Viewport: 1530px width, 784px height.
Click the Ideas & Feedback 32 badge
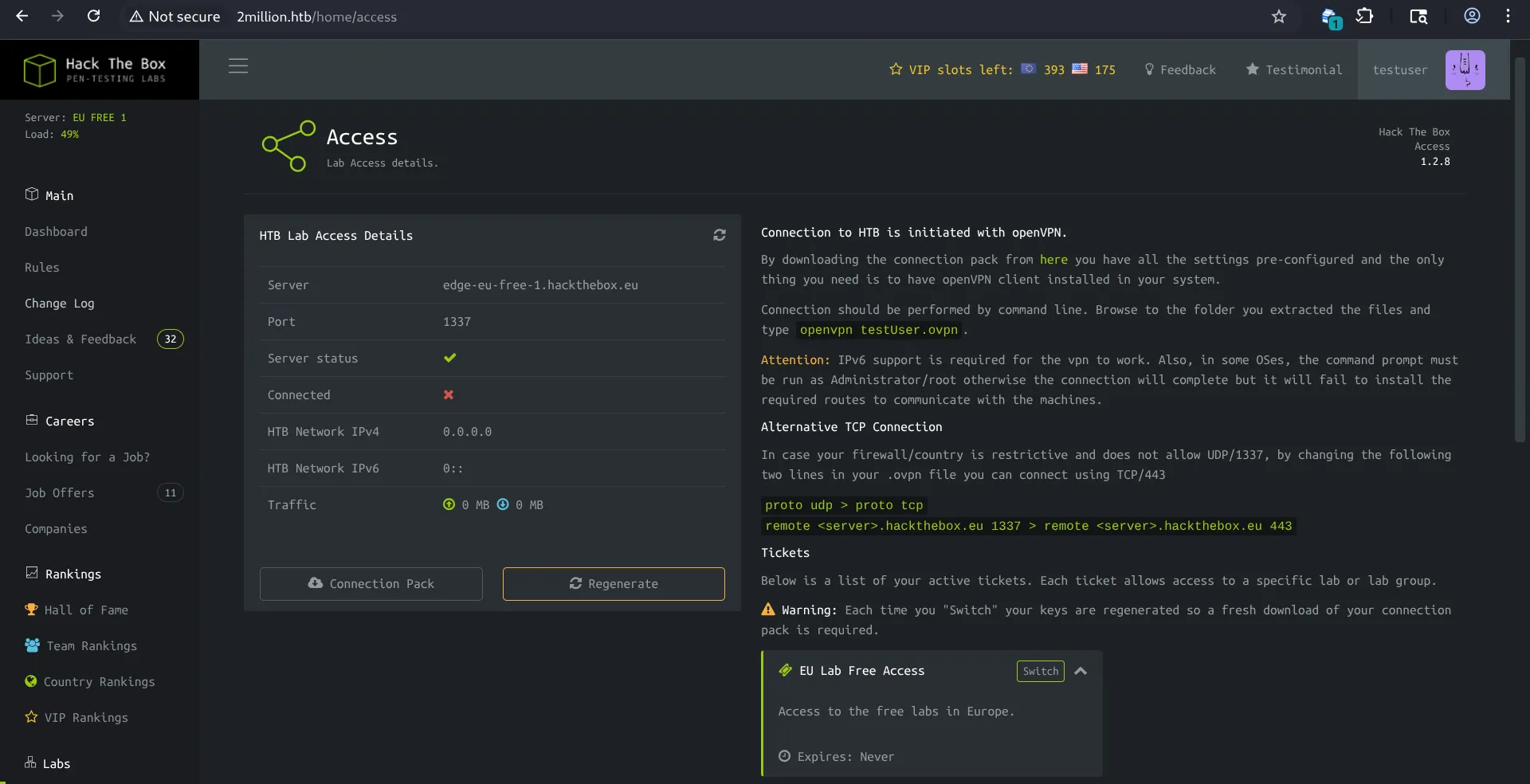[171, 339]
